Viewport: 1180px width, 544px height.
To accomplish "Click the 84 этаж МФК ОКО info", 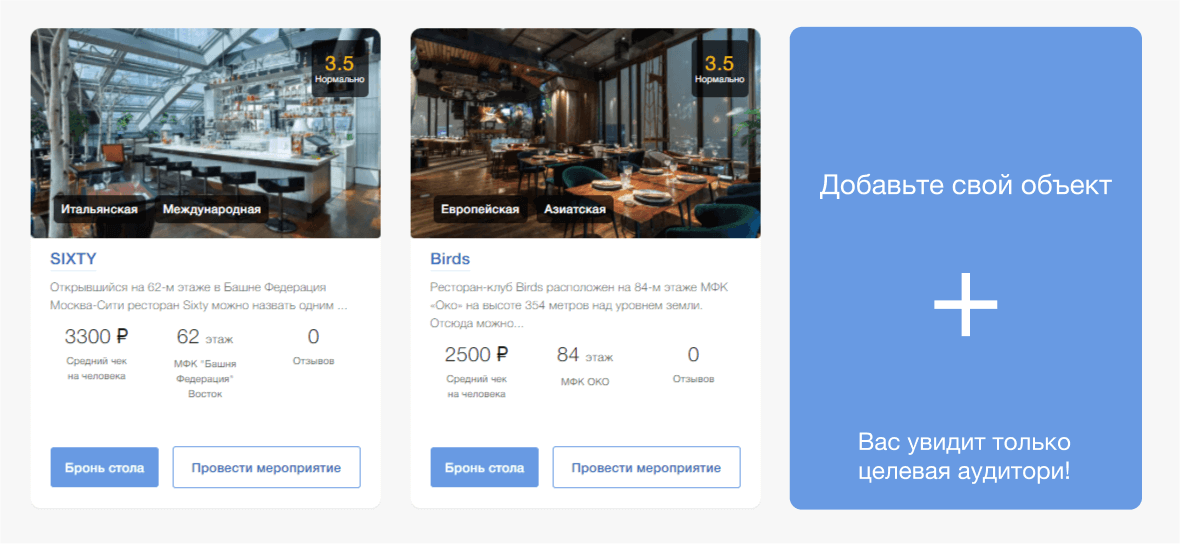I will (585, 366).
